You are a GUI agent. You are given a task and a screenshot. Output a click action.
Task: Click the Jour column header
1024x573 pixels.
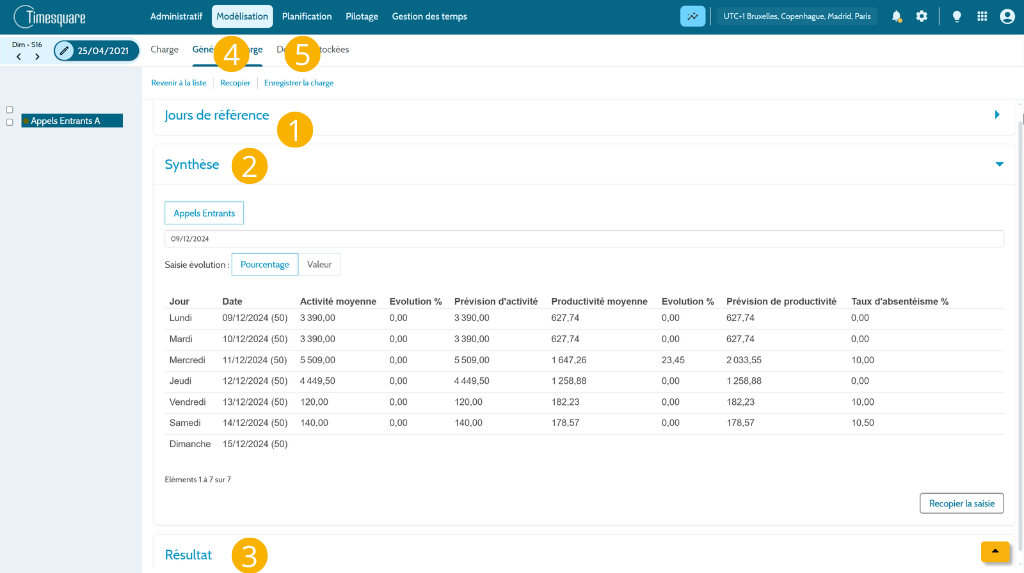[x=180, y=301]
